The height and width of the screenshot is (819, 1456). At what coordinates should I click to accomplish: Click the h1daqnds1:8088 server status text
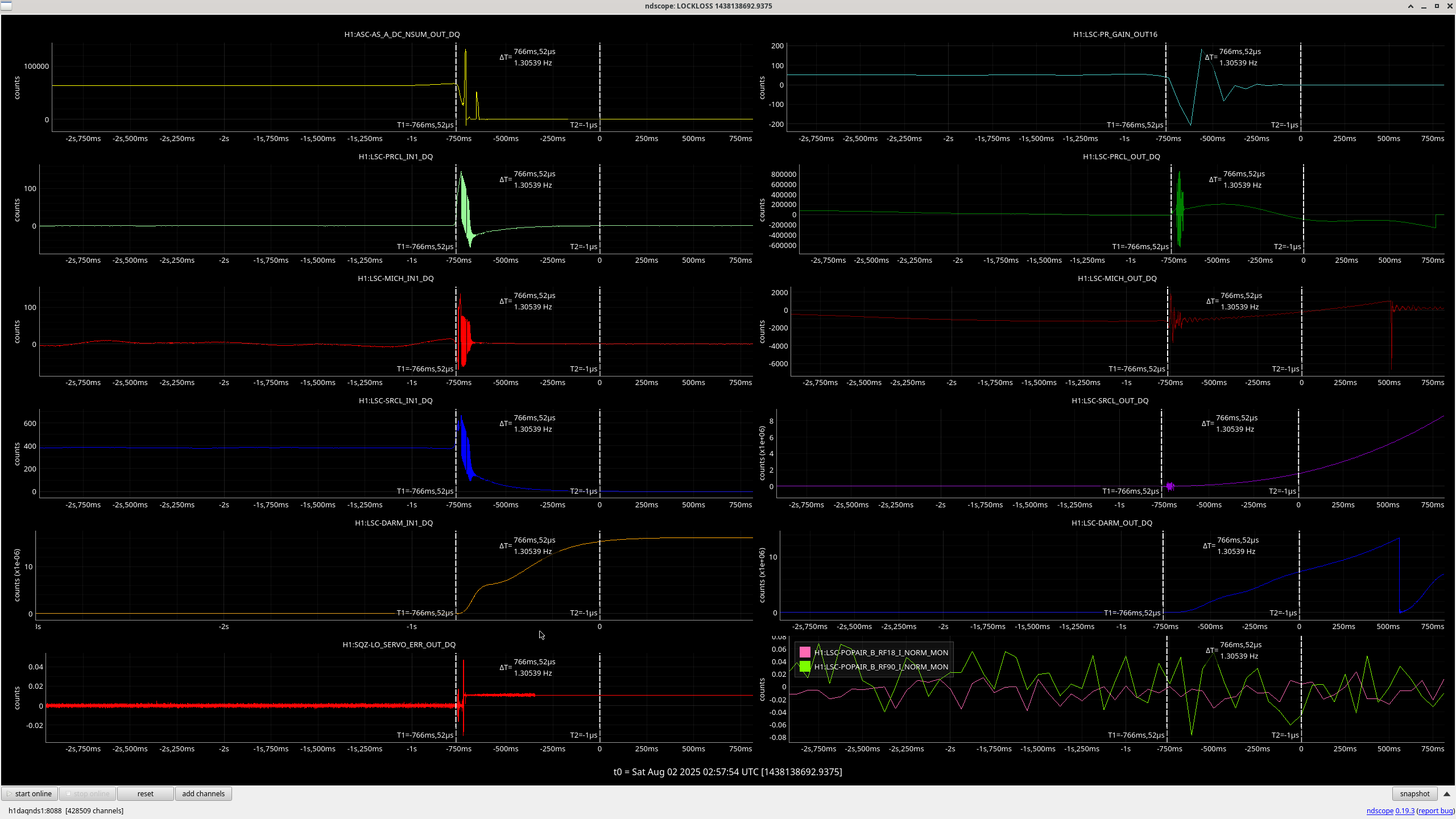pos(66,810)
